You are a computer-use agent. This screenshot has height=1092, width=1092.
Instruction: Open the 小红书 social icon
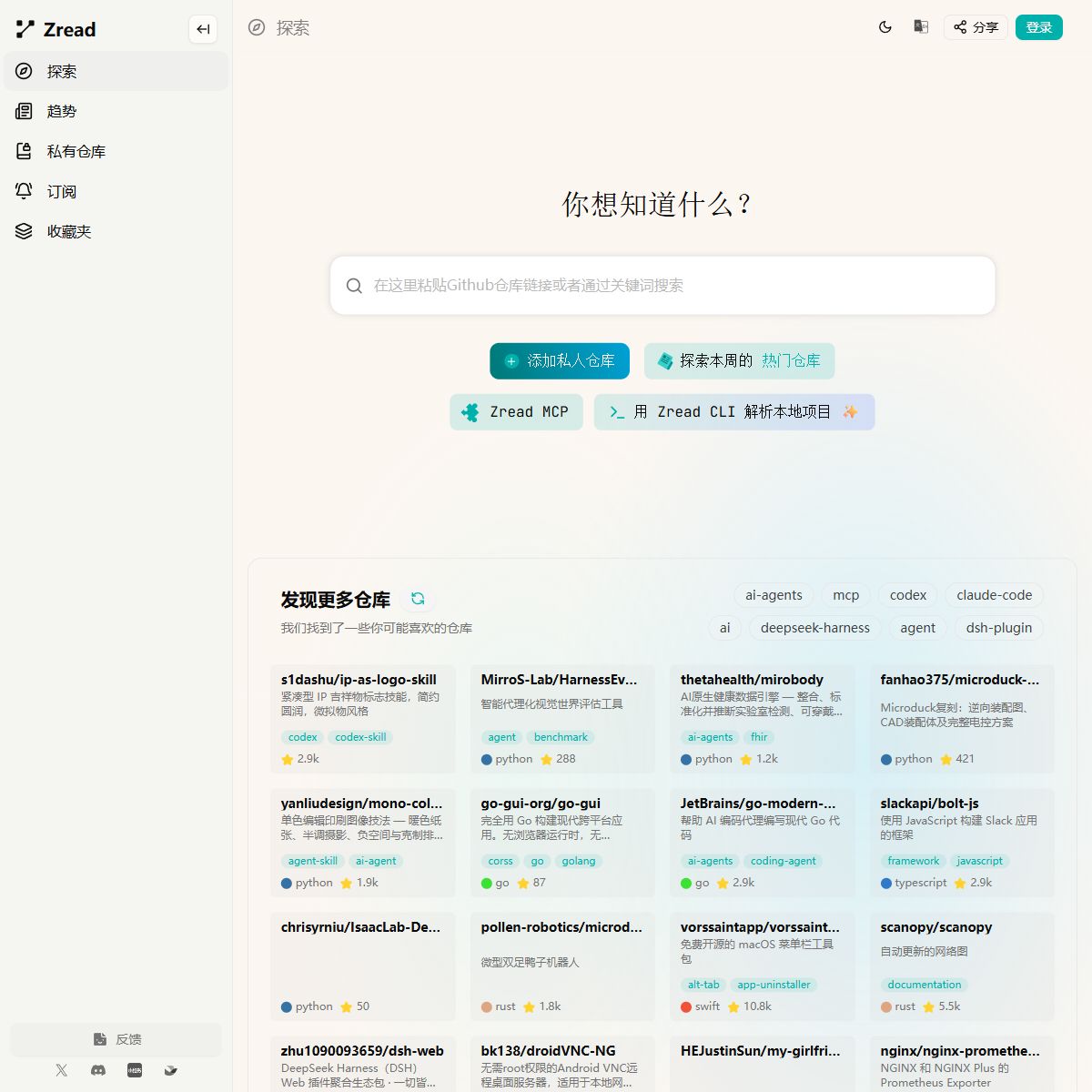click(135, 1070)
